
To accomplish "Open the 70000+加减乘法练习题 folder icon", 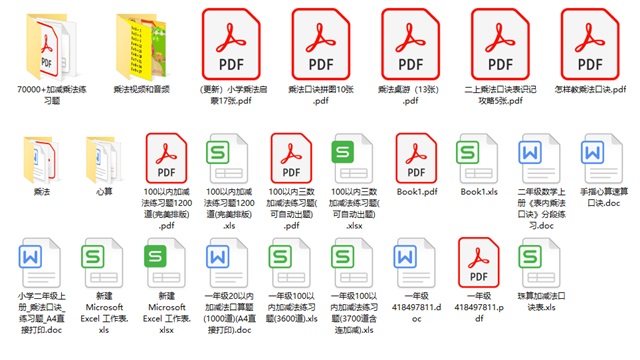I will click(51, 47).
